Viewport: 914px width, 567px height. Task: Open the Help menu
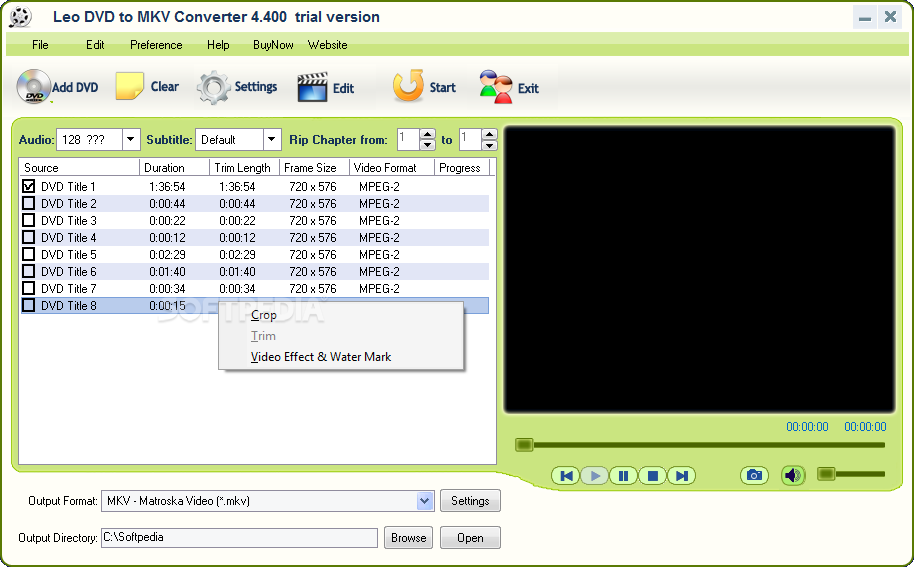tap(218, 45)
